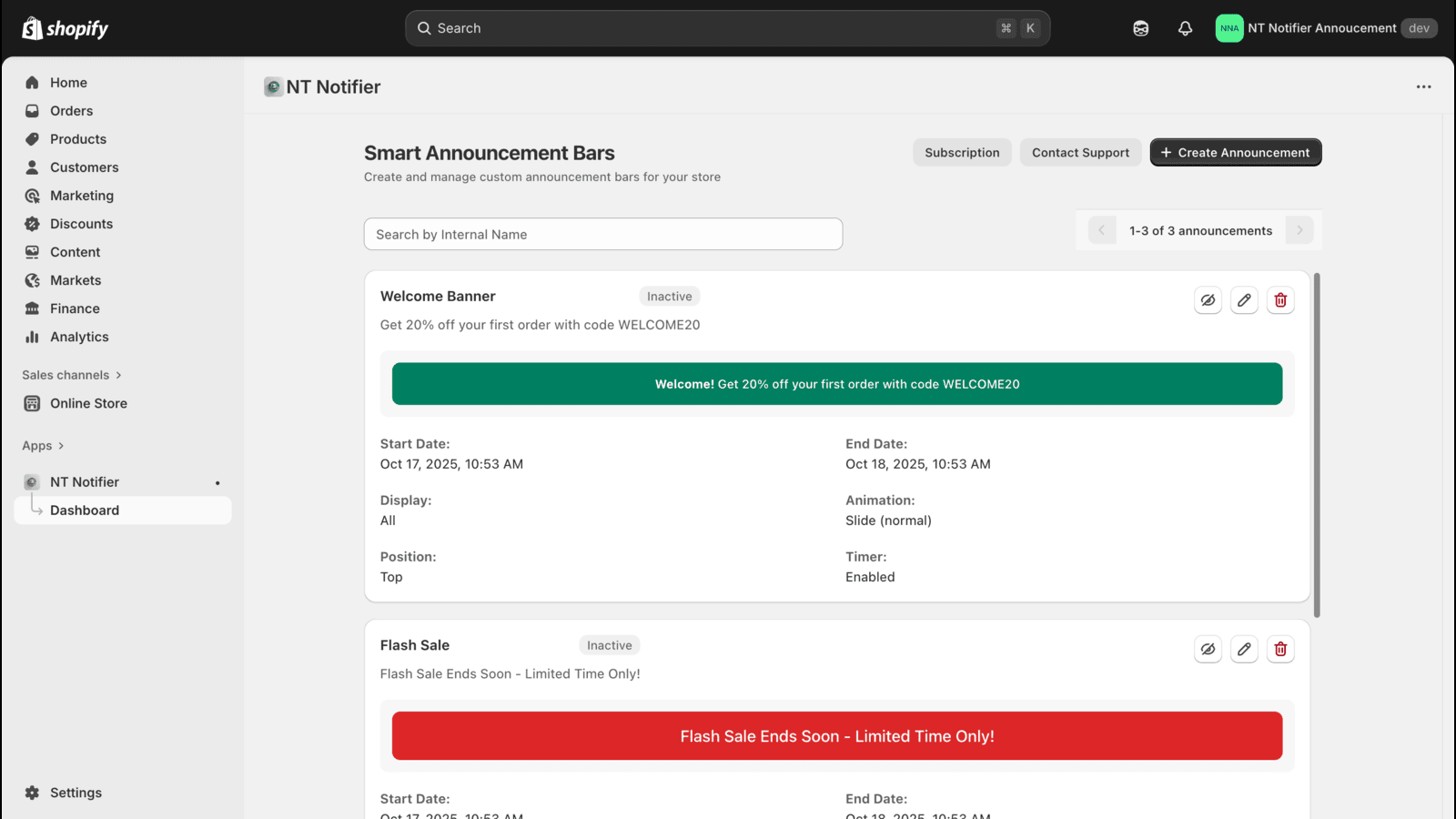Open the Orders section in sidebar
The height and width of the screenshot is (819, 1456).
(73, 110)
